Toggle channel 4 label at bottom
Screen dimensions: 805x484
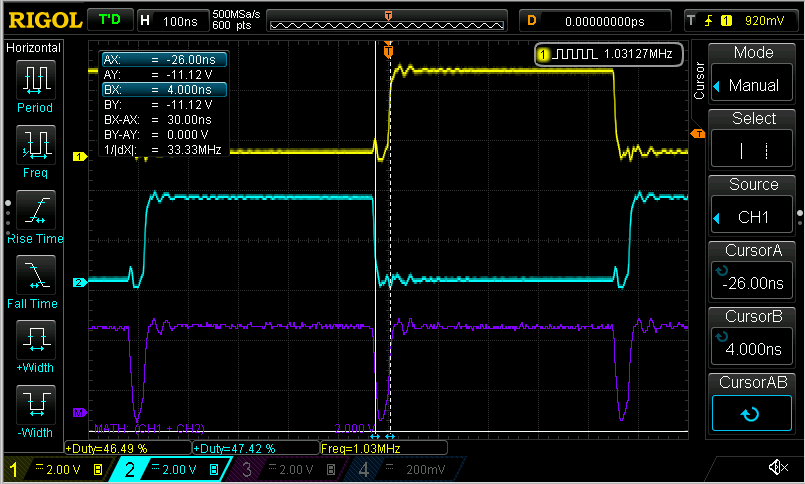click(363, 469)
